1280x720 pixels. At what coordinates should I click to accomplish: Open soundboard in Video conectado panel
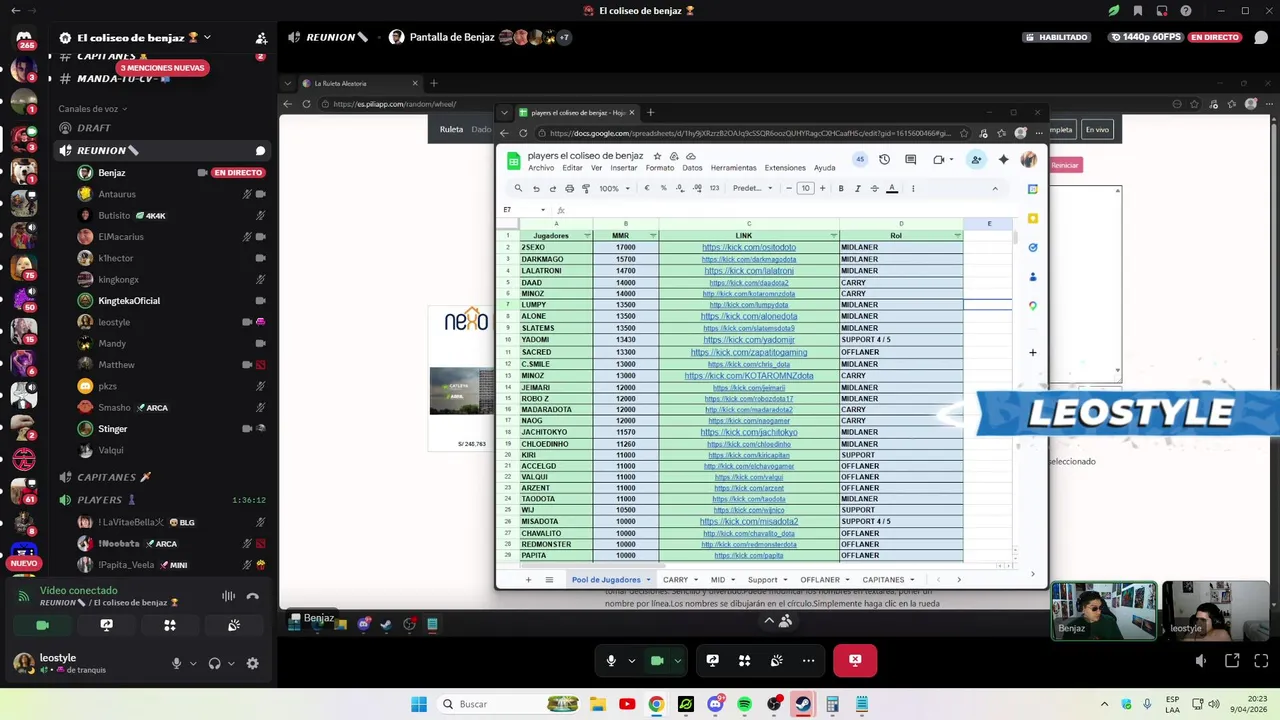click(x=234, y=625)
